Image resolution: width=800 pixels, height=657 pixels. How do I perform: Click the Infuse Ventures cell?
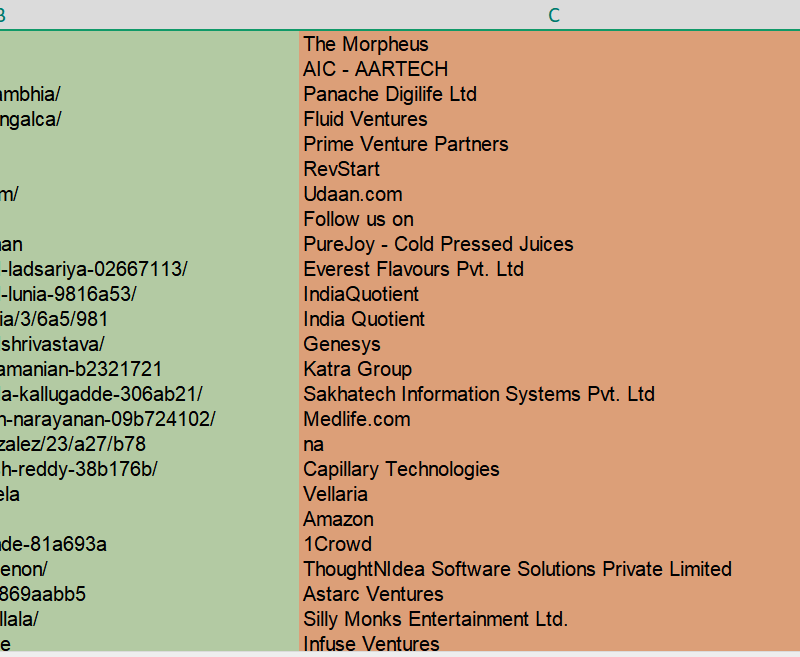[x=549, y=643]
